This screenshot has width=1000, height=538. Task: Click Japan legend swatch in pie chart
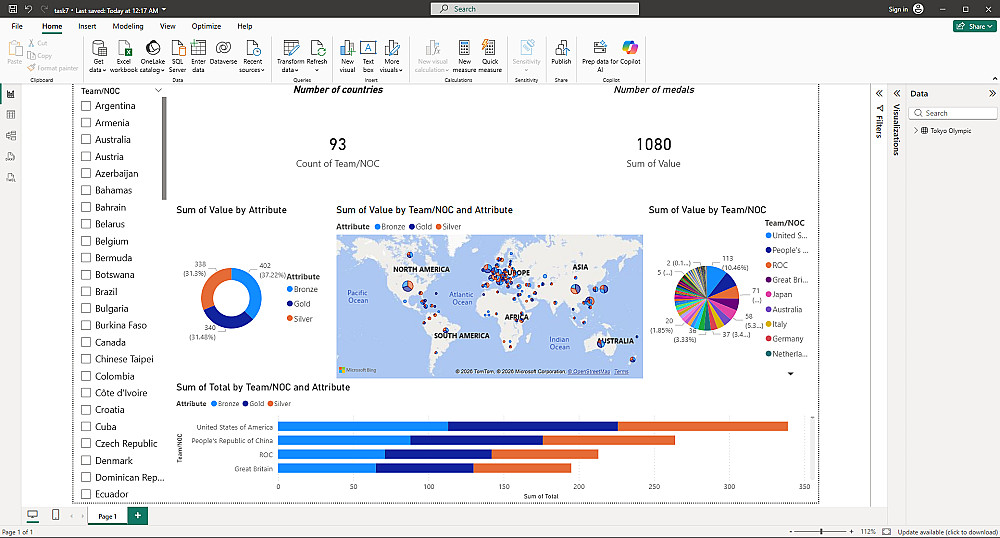click(x=768, y=294)
